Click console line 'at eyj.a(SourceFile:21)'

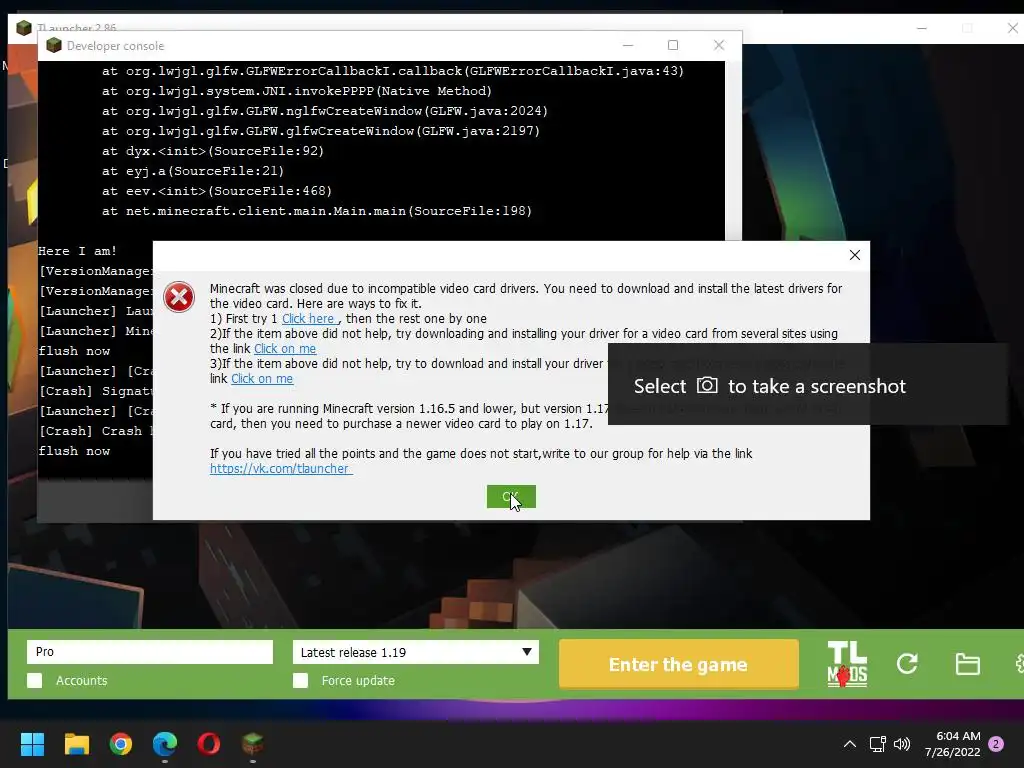193,171
